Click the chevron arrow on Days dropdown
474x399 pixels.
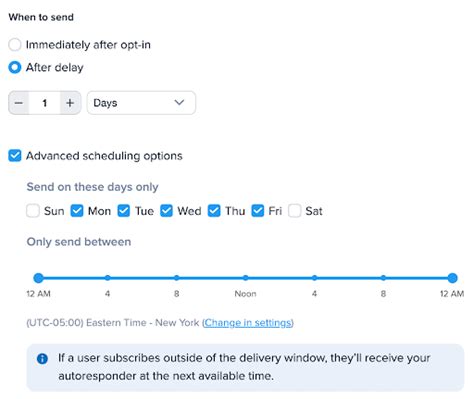point(179,102)
